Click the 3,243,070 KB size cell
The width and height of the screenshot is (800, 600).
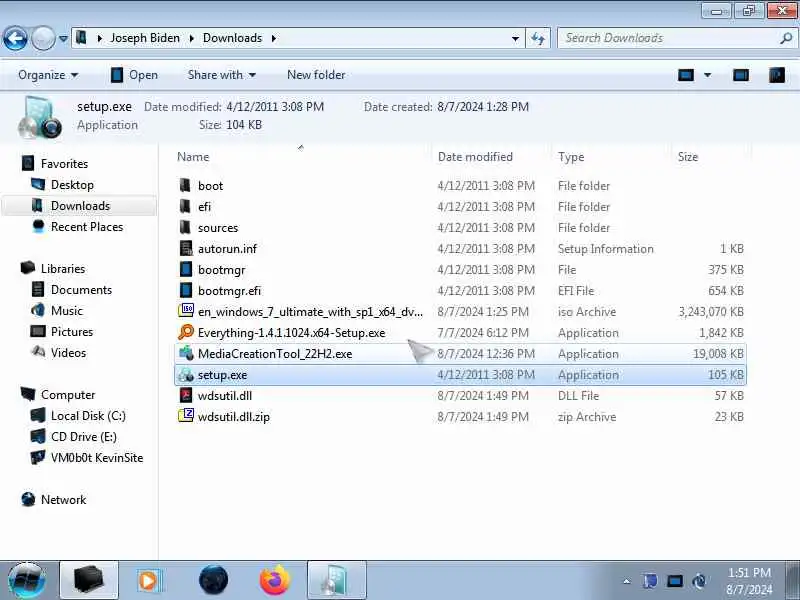711,311
